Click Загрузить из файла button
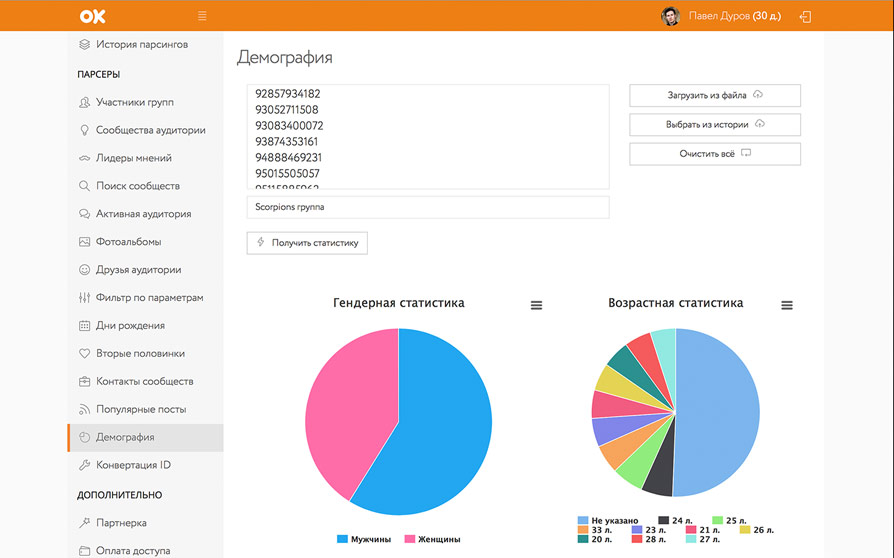Screen dimensions: 894x558 point(714,95)
